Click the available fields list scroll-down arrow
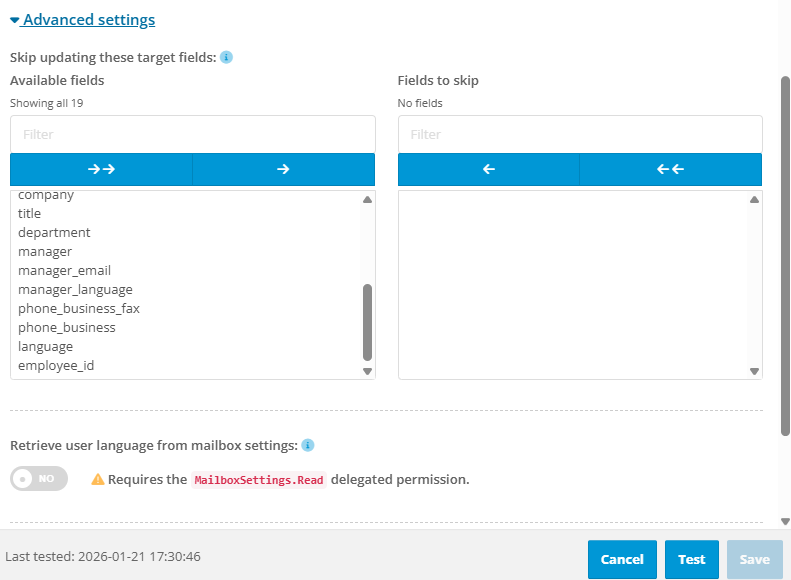791x580 pixels. click(x=368, y=372)
